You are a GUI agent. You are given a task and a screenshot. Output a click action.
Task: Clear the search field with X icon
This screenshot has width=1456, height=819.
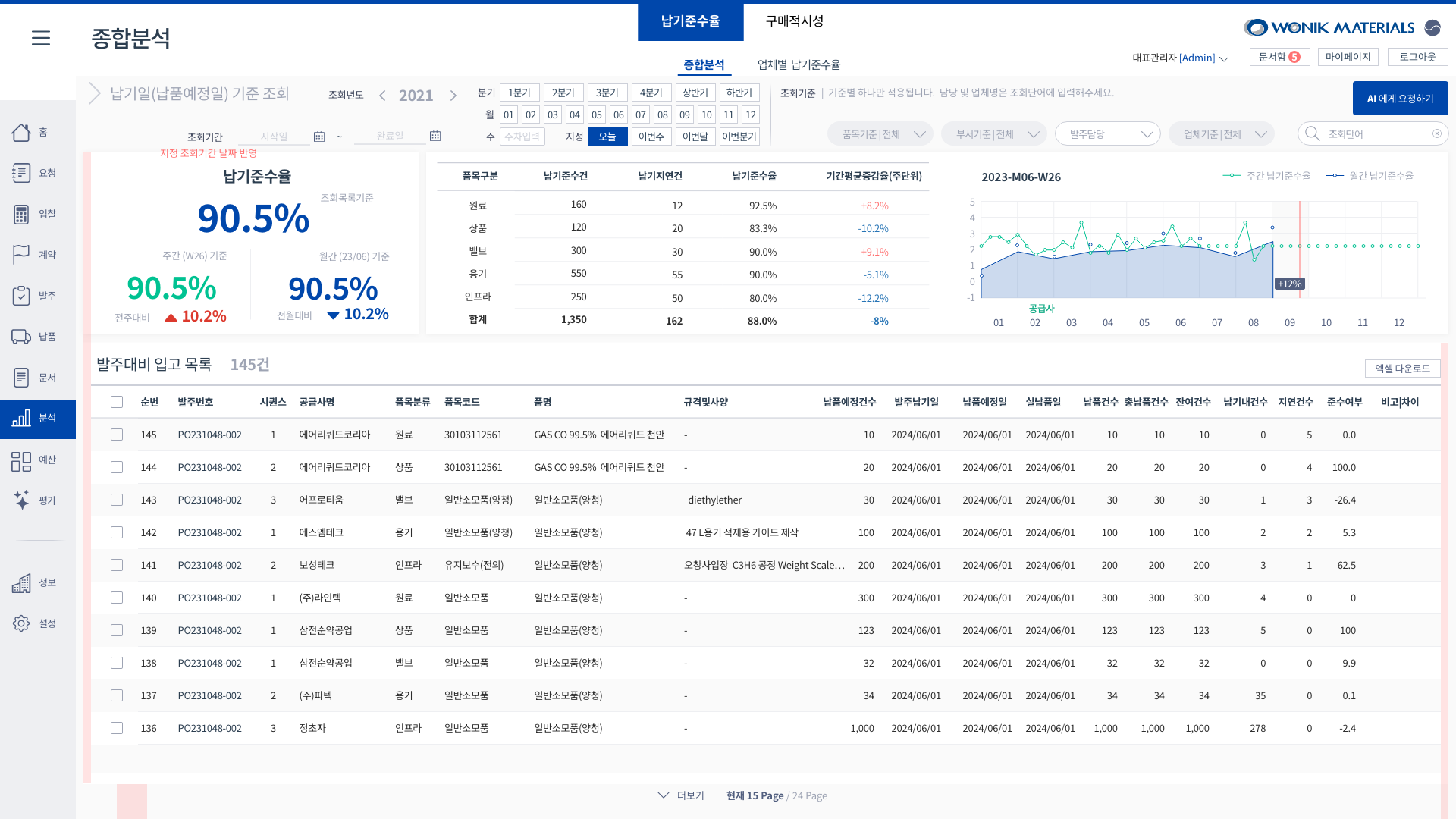(x=1437, y=133)
